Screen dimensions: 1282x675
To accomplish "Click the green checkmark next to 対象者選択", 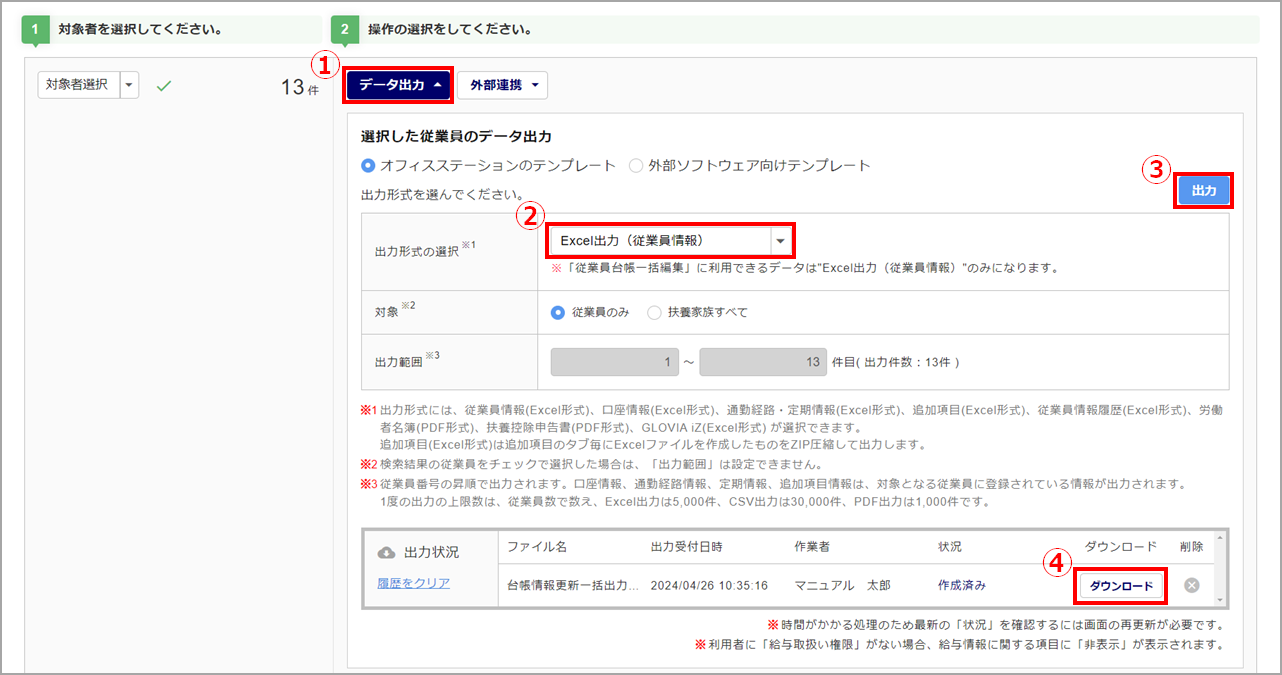I will point(165,86).
